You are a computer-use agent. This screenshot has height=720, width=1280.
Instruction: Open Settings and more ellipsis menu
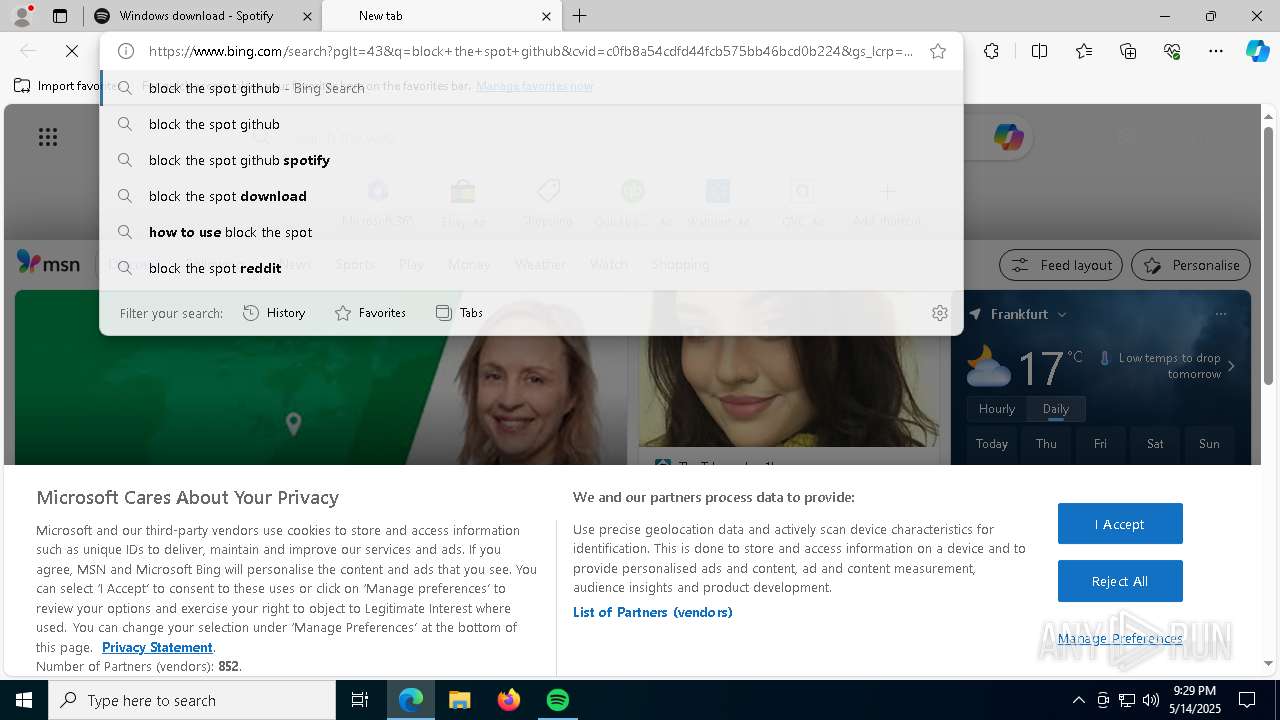click(x=1216, y=51)
